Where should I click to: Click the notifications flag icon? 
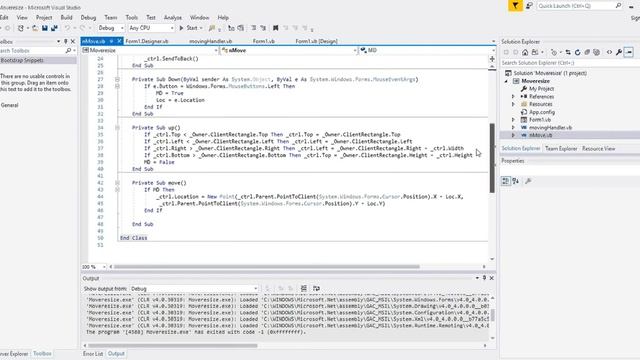(x=515, y=6)
